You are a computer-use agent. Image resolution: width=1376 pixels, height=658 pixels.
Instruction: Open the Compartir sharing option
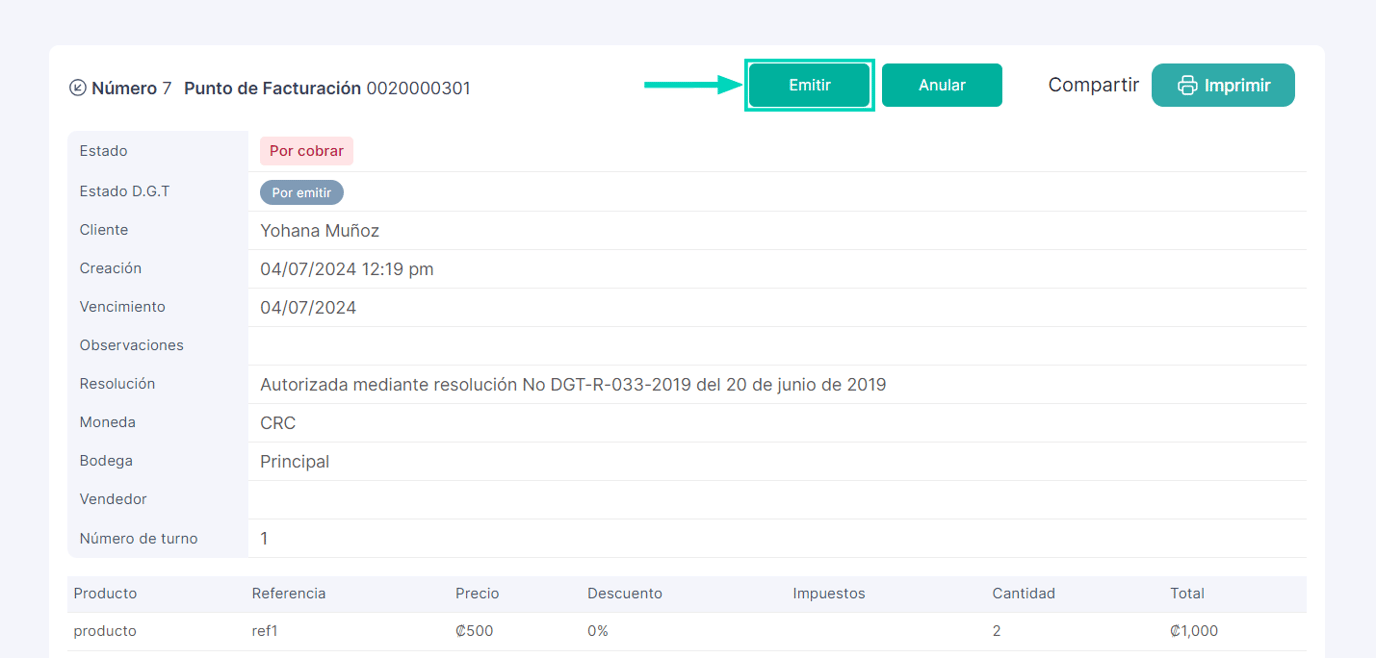tap(1093, 85)
